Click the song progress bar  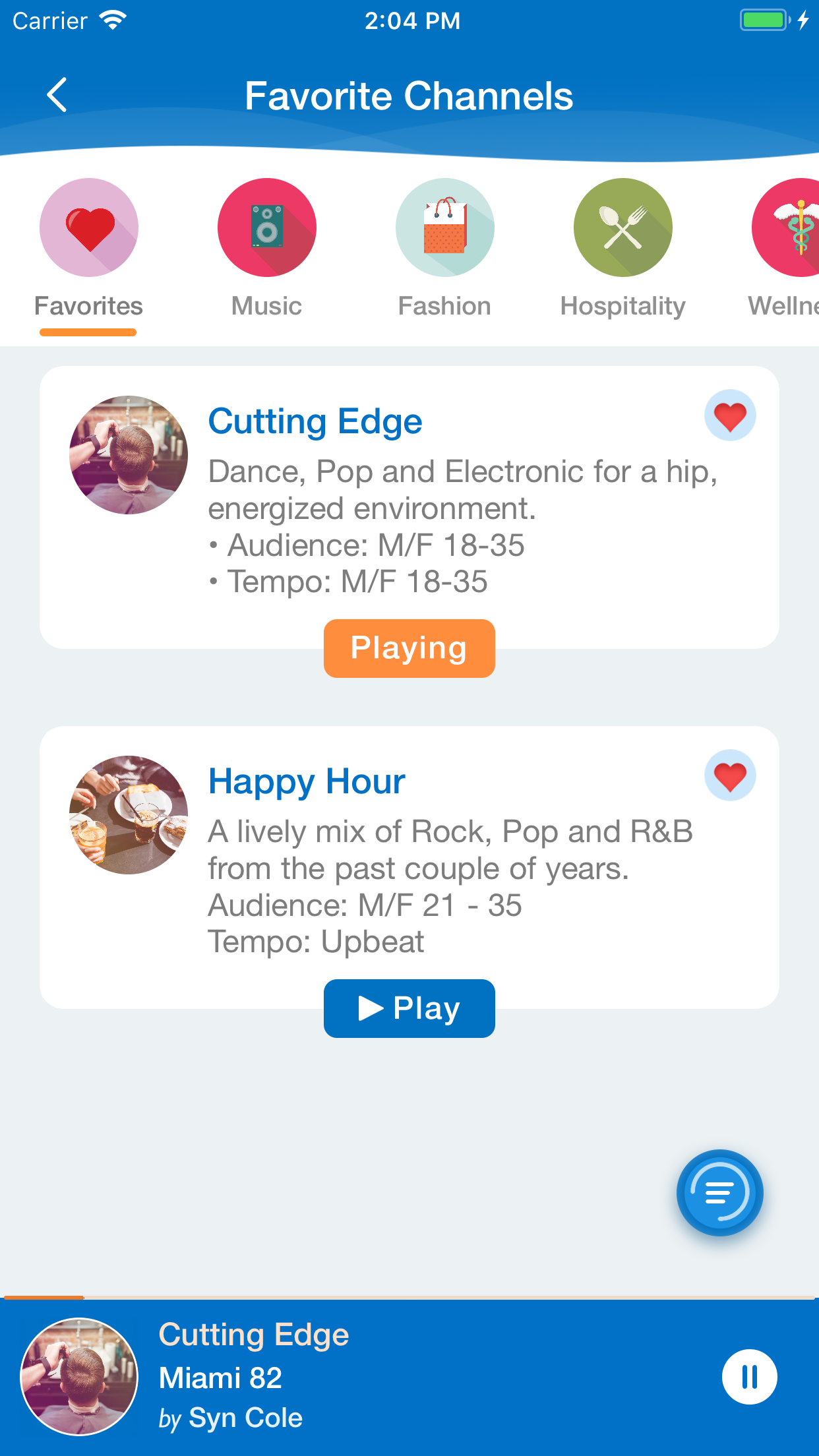[x=409, y=1297]
